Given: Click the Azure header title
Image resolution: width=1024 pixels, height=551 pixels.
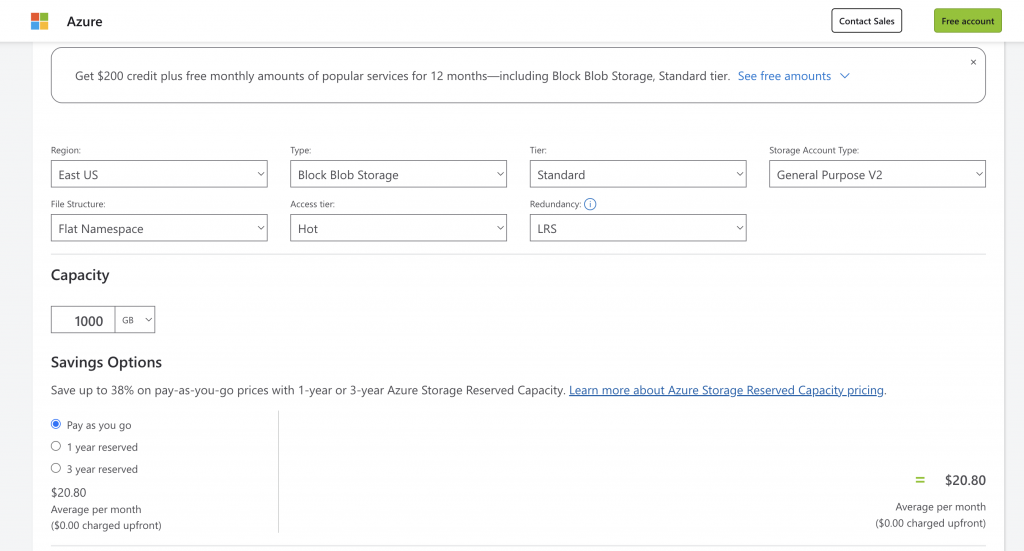Looking at the screenshot, I should click(x=84, y=21).
